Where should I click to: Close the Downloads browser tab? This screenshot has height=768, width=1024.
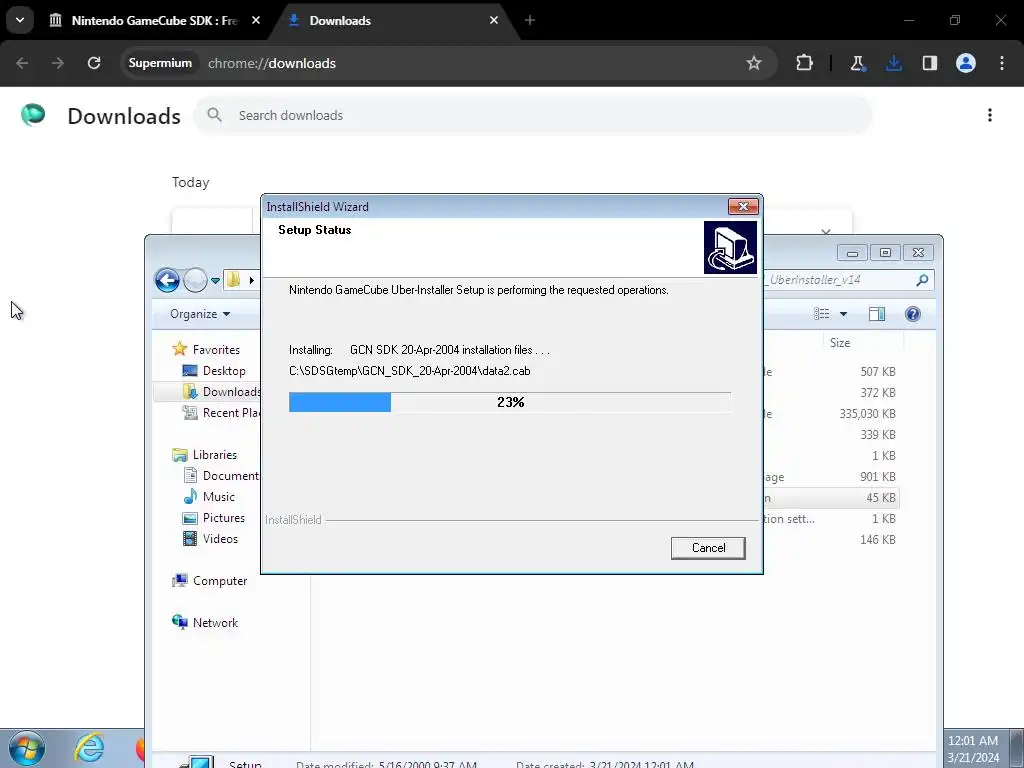(x=494, y=20)
